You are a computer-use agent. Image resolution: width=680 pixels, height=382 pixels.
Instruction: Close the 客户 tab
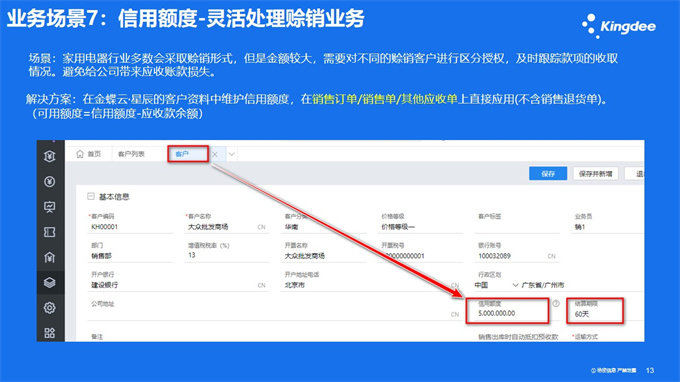click(x=215, y=154)
